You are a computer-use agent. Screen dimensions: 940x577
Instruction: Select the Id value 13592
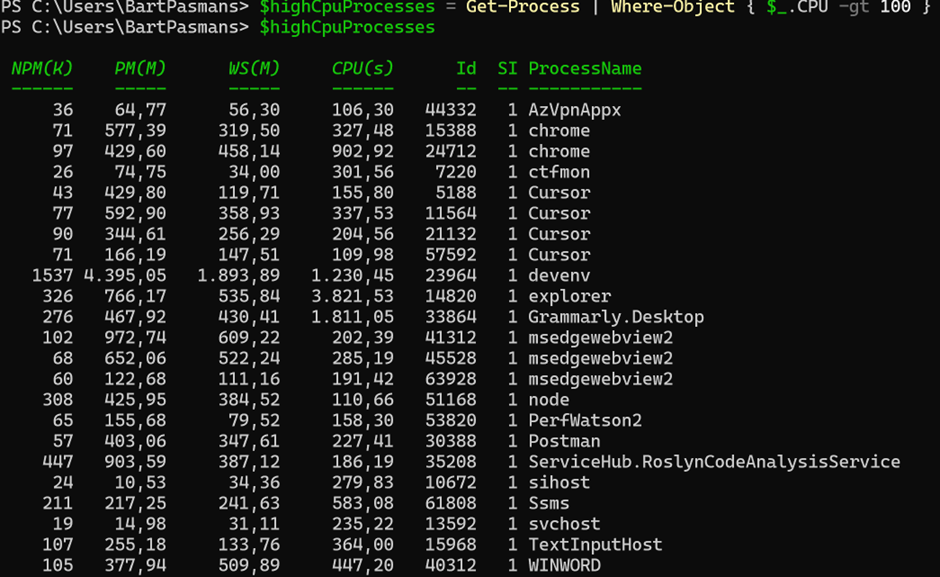tap(451, 524)
